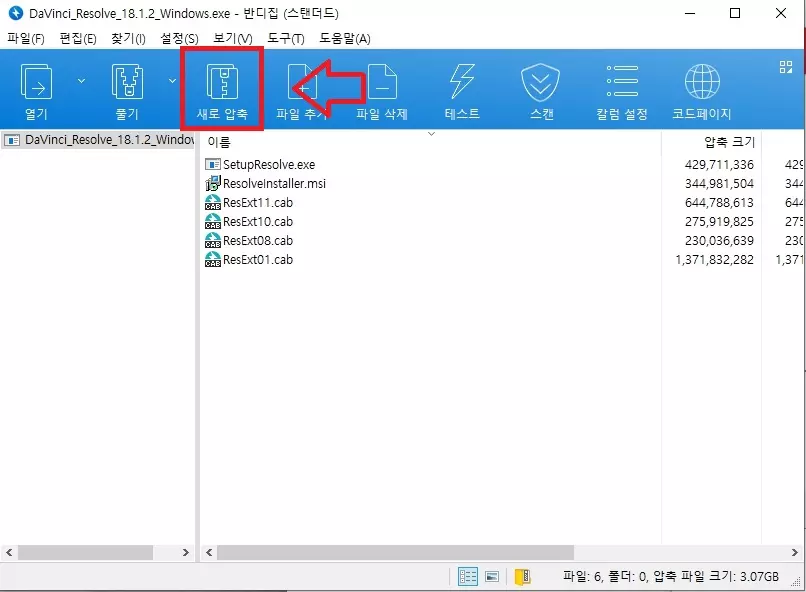
Task: Click the right arrow of tree pane scrollbar
Action: click(x=186, y=552)
